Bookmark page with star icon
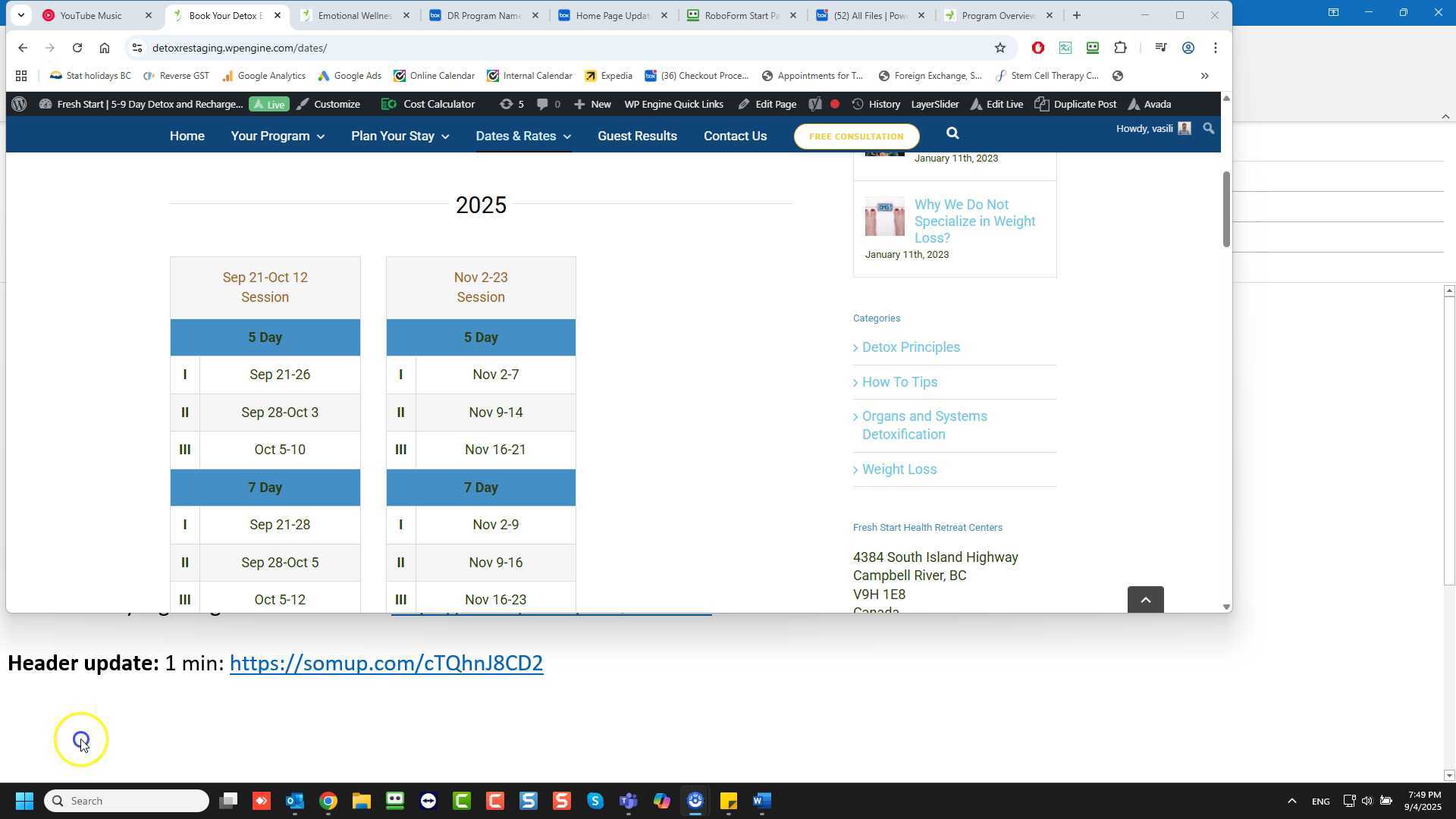Image resolution: width=1456 pixels, height=819 pixels. (999, 48)
